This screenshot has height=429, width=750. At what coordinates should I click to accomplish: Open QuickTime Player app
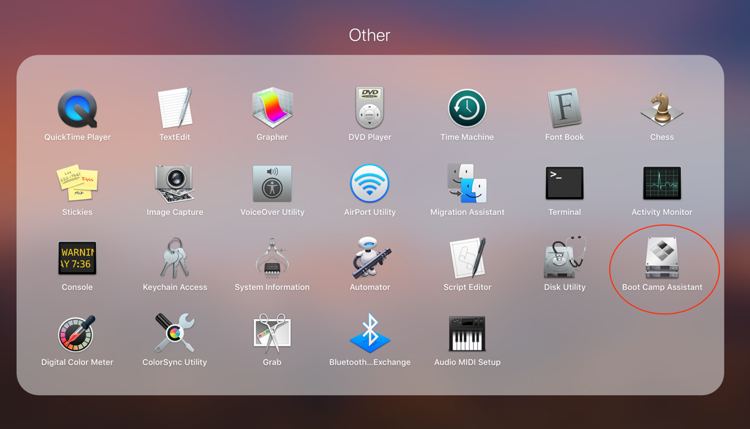[x=77, y=108]
